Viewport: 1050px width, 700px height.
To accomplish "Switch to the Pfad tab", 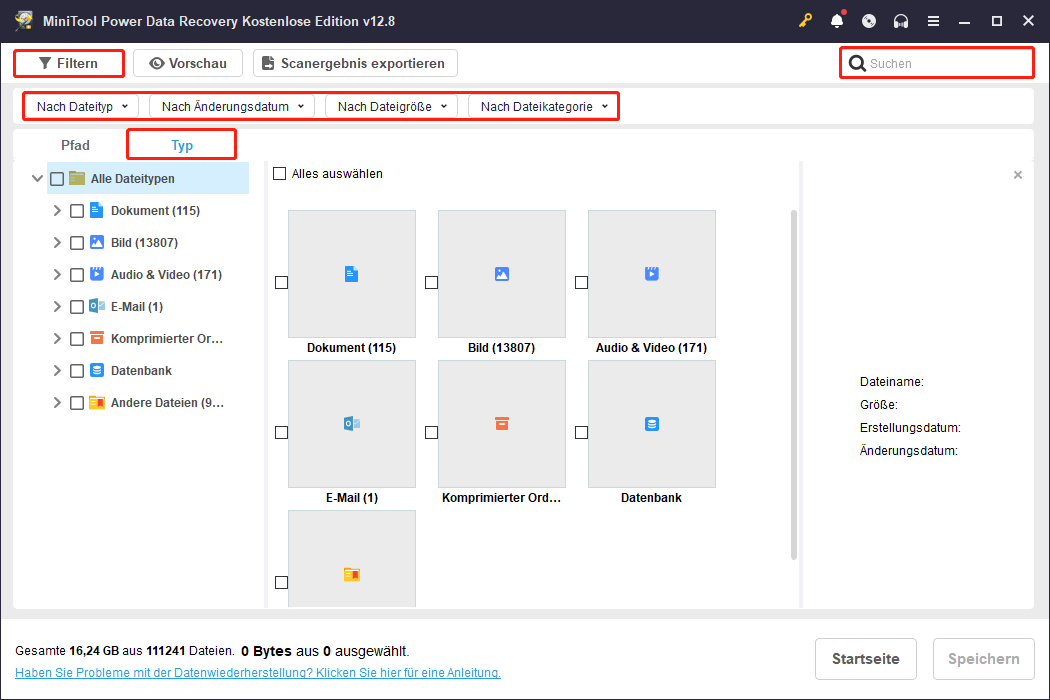I will [75, 144].
